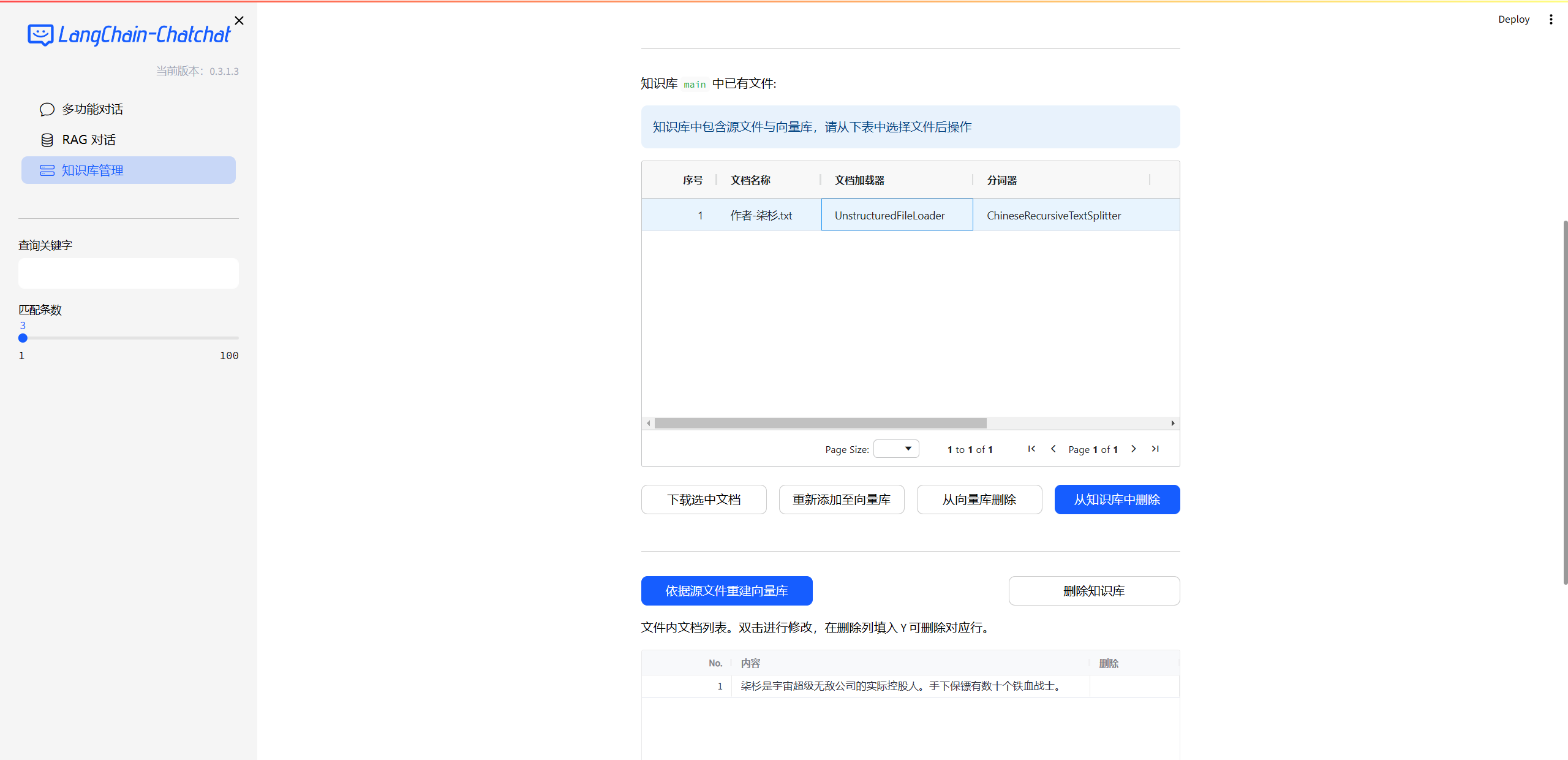The width and height of the screenshot is (1568, 760).
Task: Focus the 查询关键字 input field
Action: pos(129,273)
